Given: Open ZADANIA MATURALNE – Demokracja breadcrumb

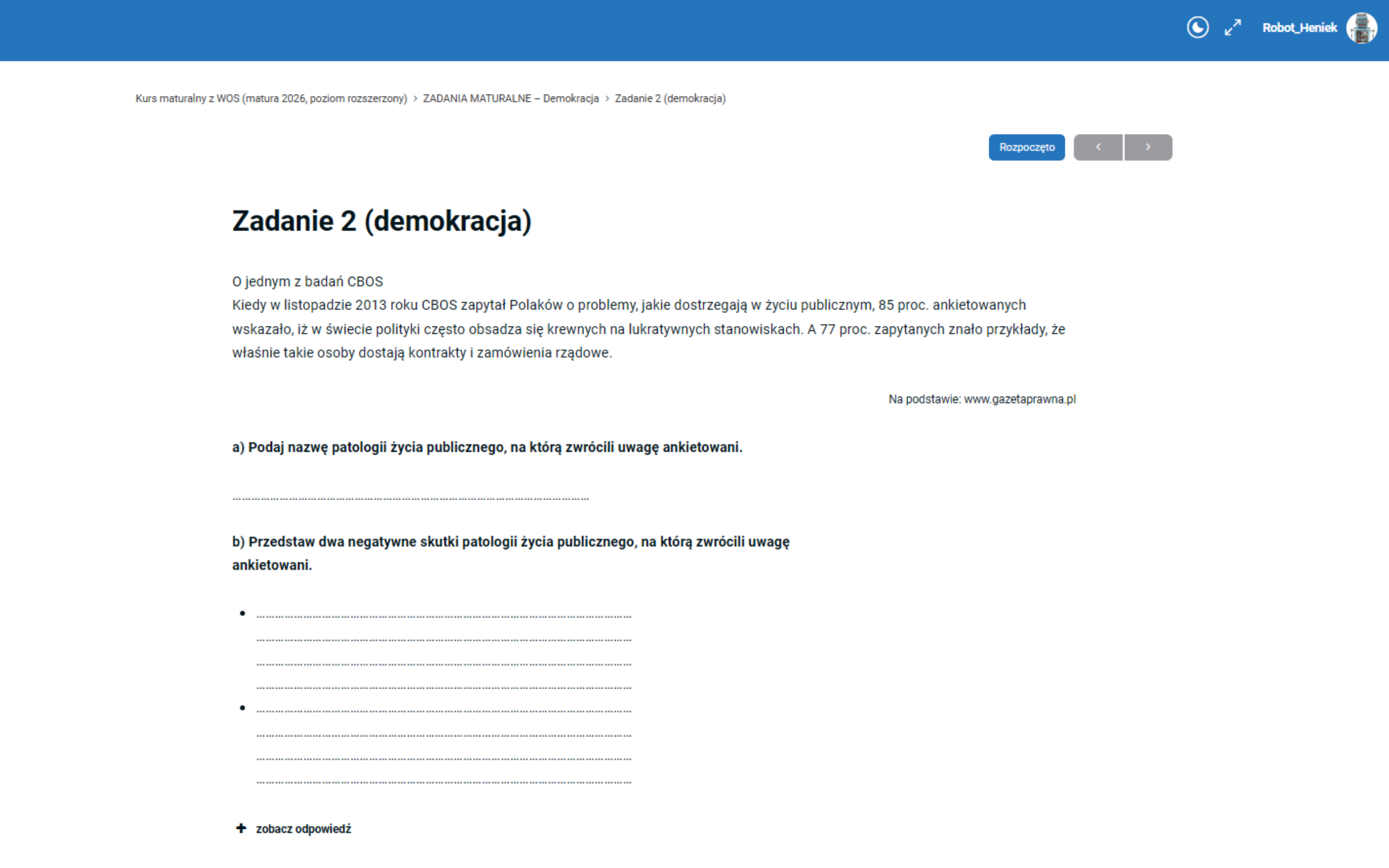Looking at the screenshot, I should [x=510, y=98].
